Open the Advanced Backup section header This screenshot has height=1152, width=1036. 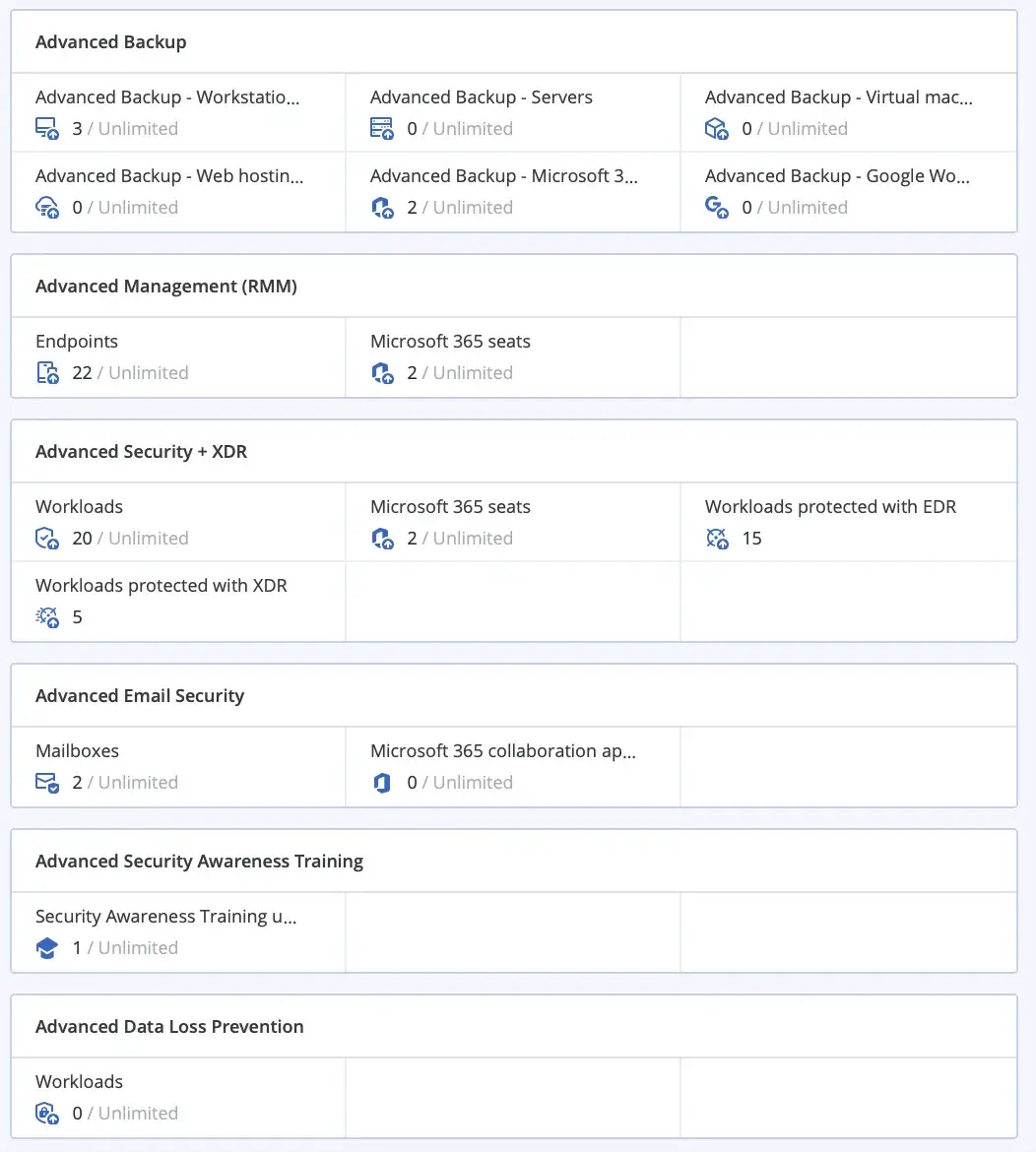tap(110, 41)
